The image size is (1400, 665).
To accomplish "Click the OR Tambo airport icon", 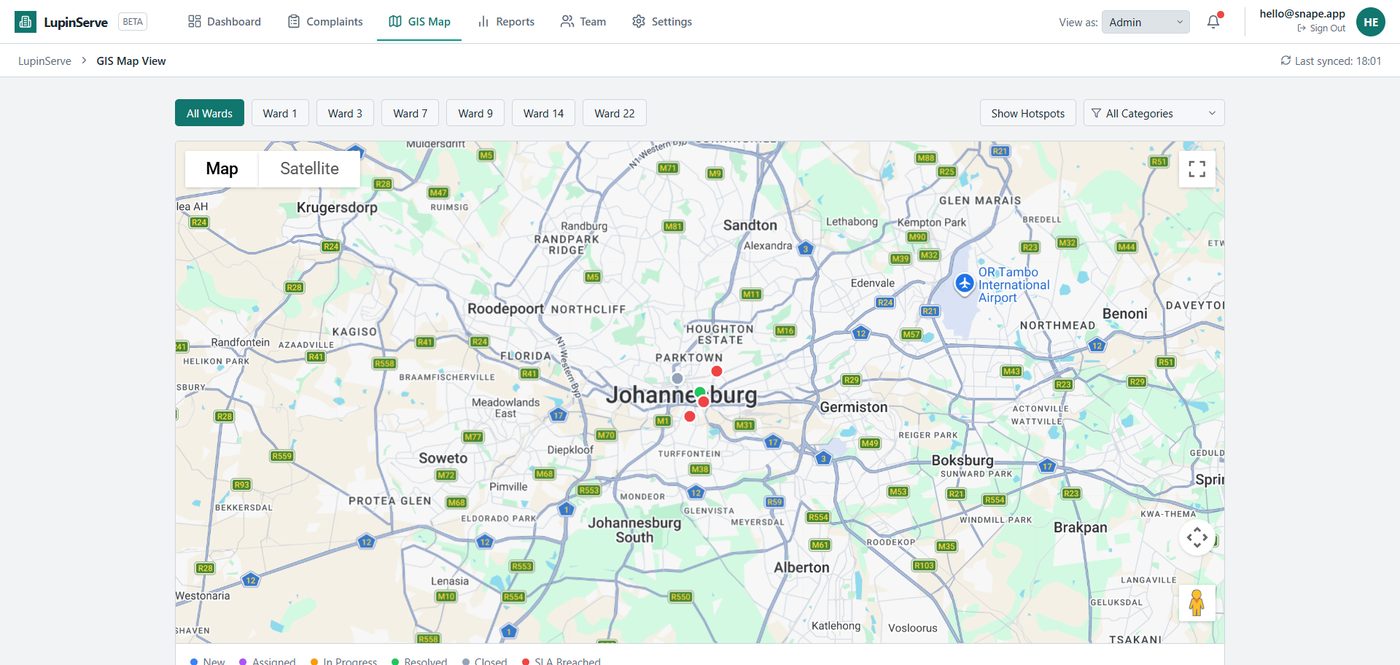I will [964, 284].
